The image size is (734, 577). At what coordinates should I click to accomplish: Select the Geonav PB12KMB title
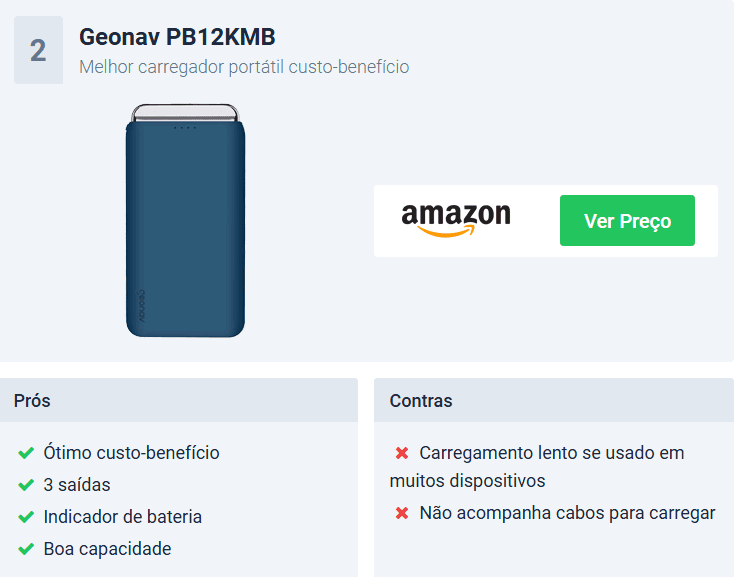(177, 37)
